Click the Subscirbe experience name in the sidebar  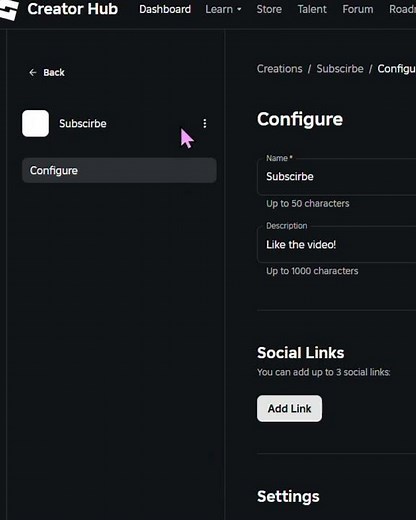[x=83, y=124]
